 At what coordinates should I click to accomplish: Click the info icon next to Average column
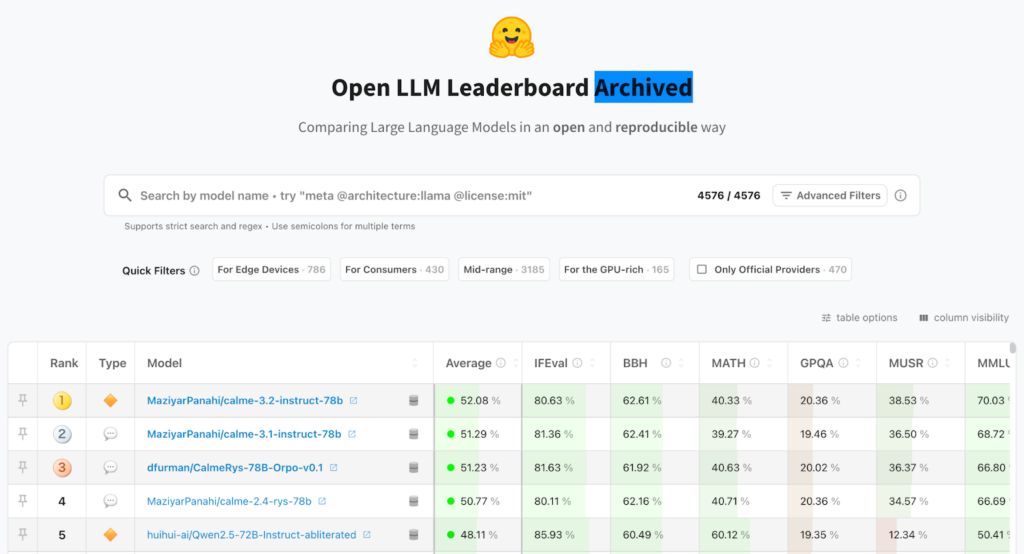[500, 363]
